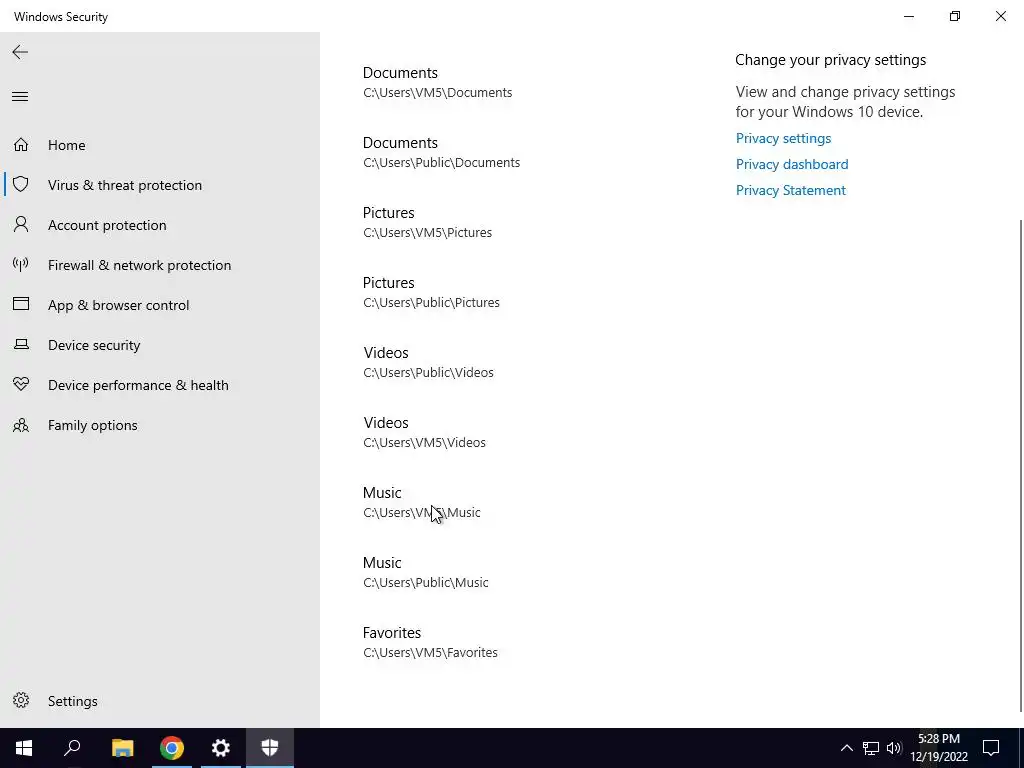Select Home in the sidebar
This screenshot has height=768, width=1024.
click(160, 145)
